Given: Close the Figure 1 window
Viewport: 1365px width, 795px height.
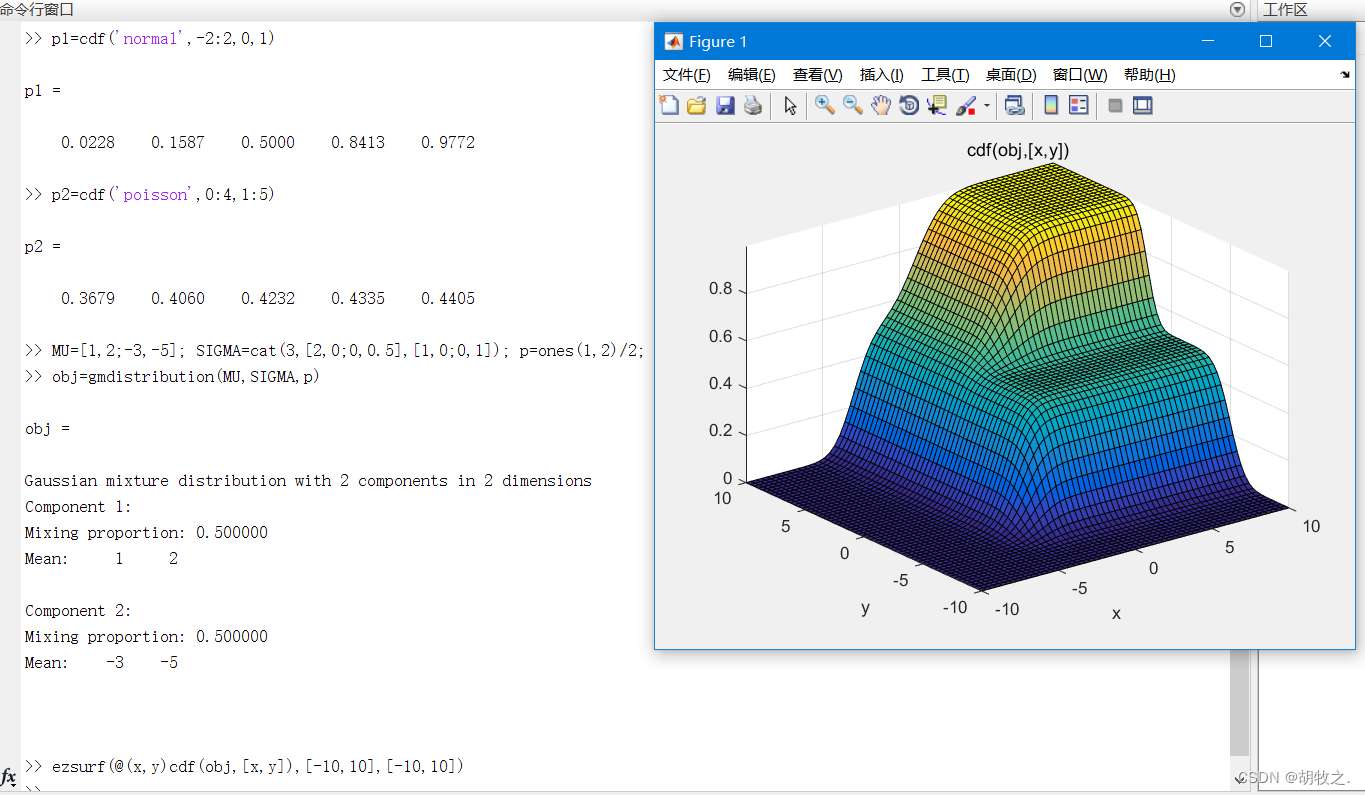Looking at the screenshot, I should tap(1325, 41).
